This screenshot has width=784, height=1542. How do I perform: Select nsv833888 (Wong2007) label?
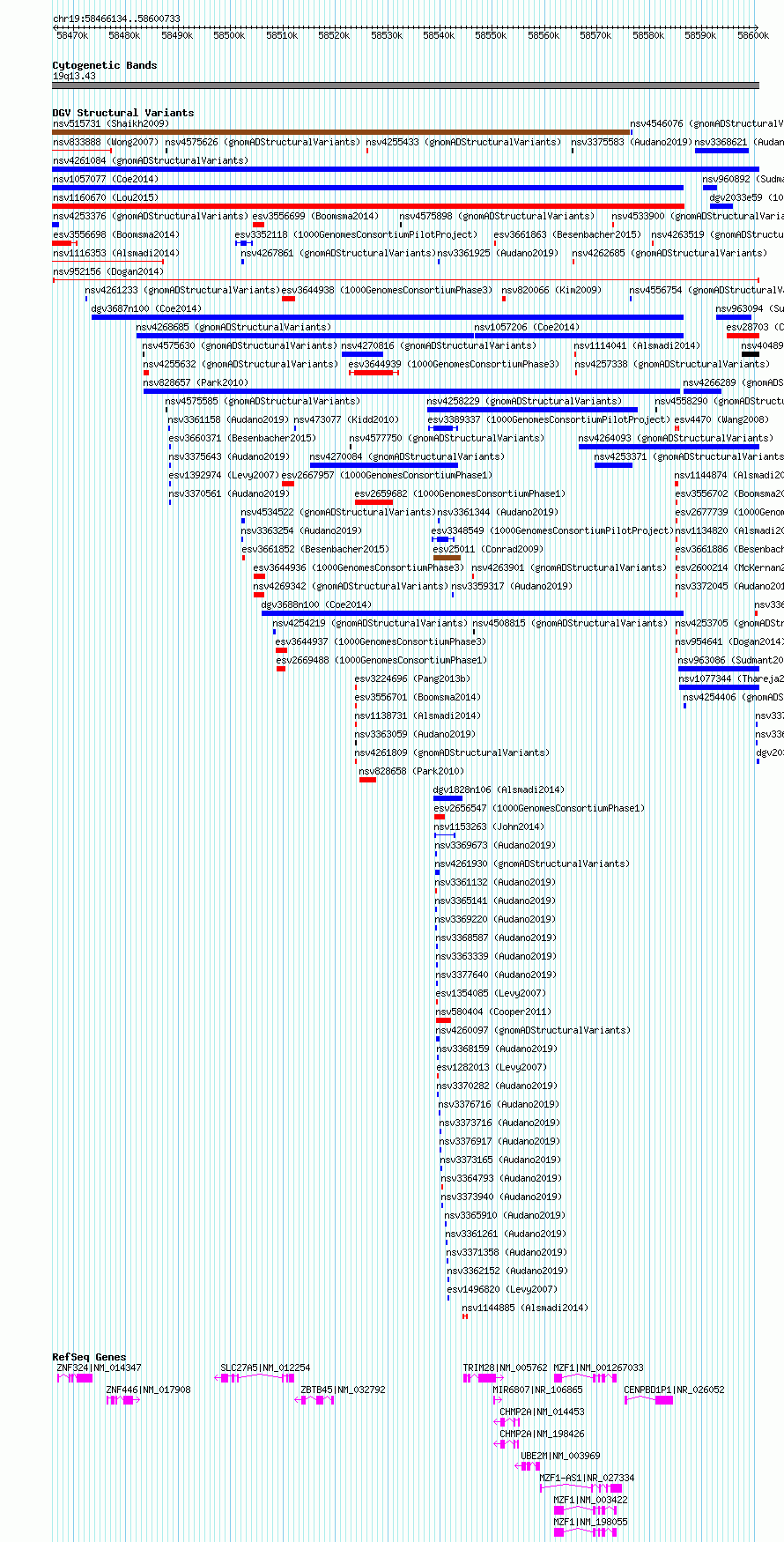(x=106, y=142)
